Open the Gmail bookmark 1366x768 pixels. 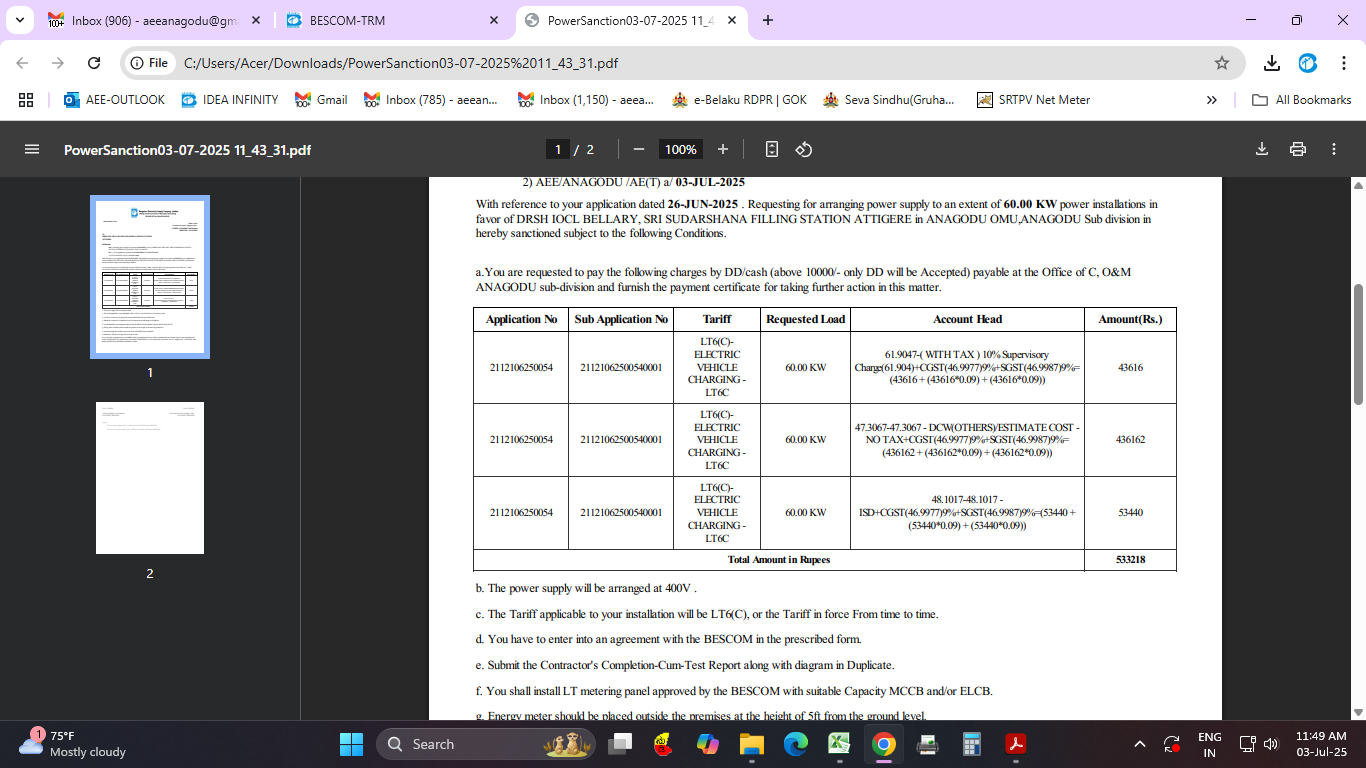click(x=321, y=100)
